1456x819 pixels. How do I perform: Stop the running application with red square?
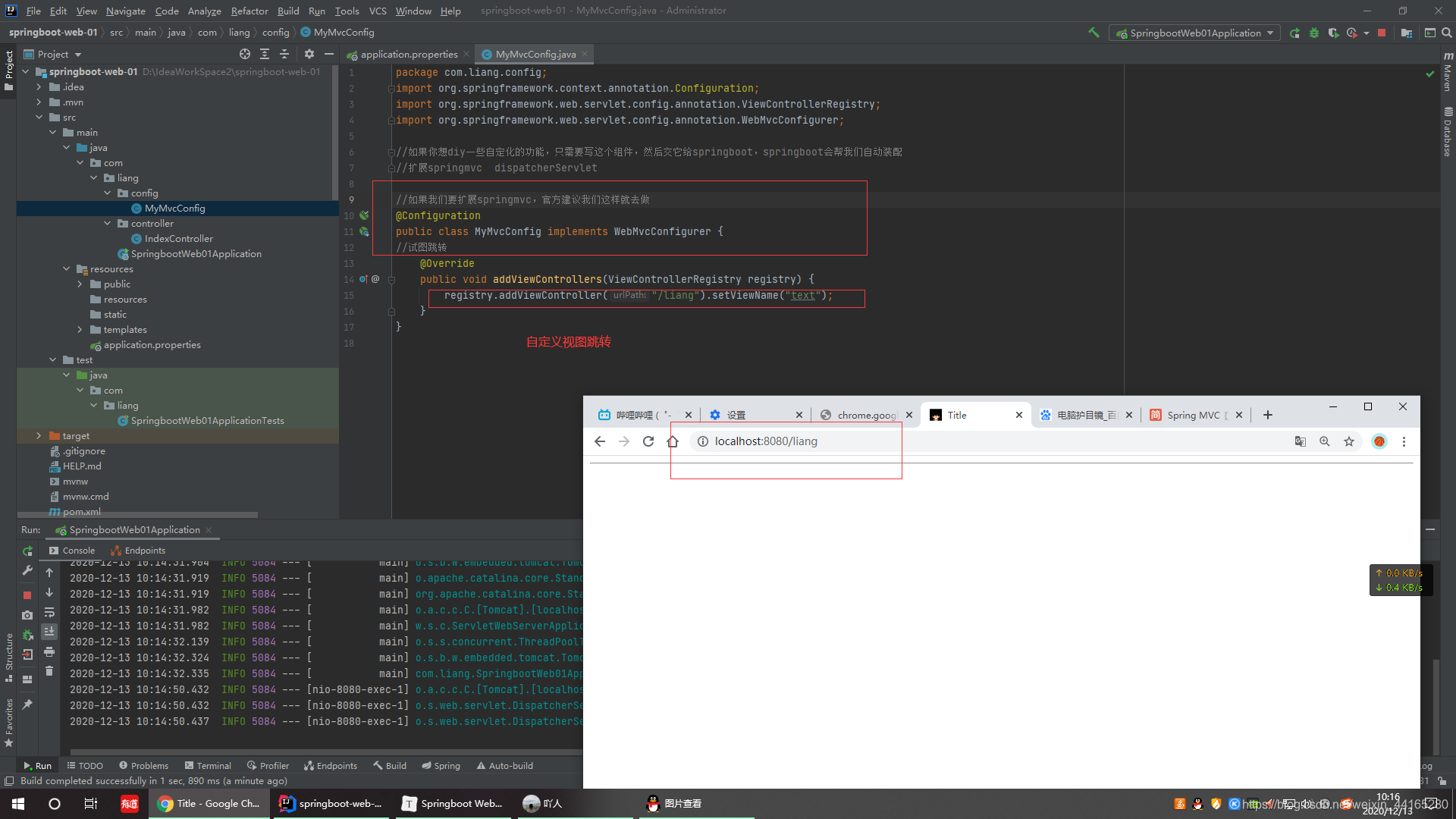1382,33
